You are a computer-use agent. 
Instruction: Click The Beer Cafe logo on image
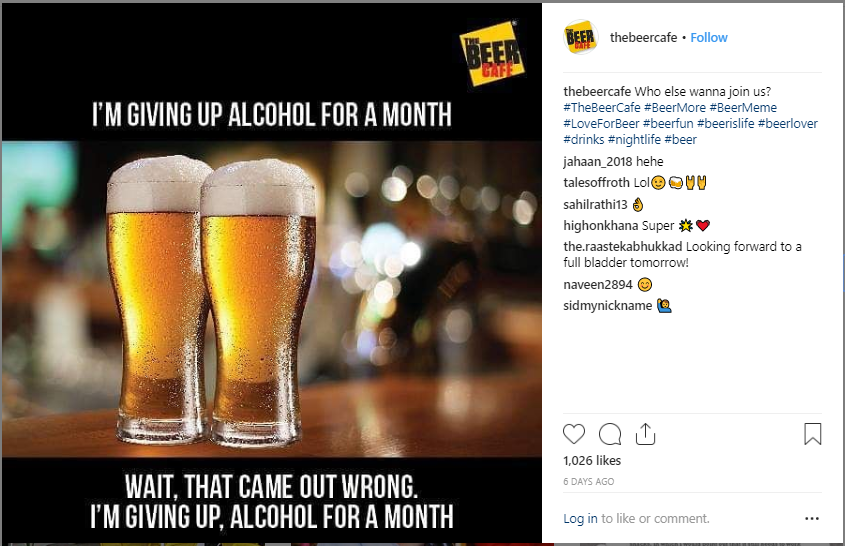pos(491,55)
